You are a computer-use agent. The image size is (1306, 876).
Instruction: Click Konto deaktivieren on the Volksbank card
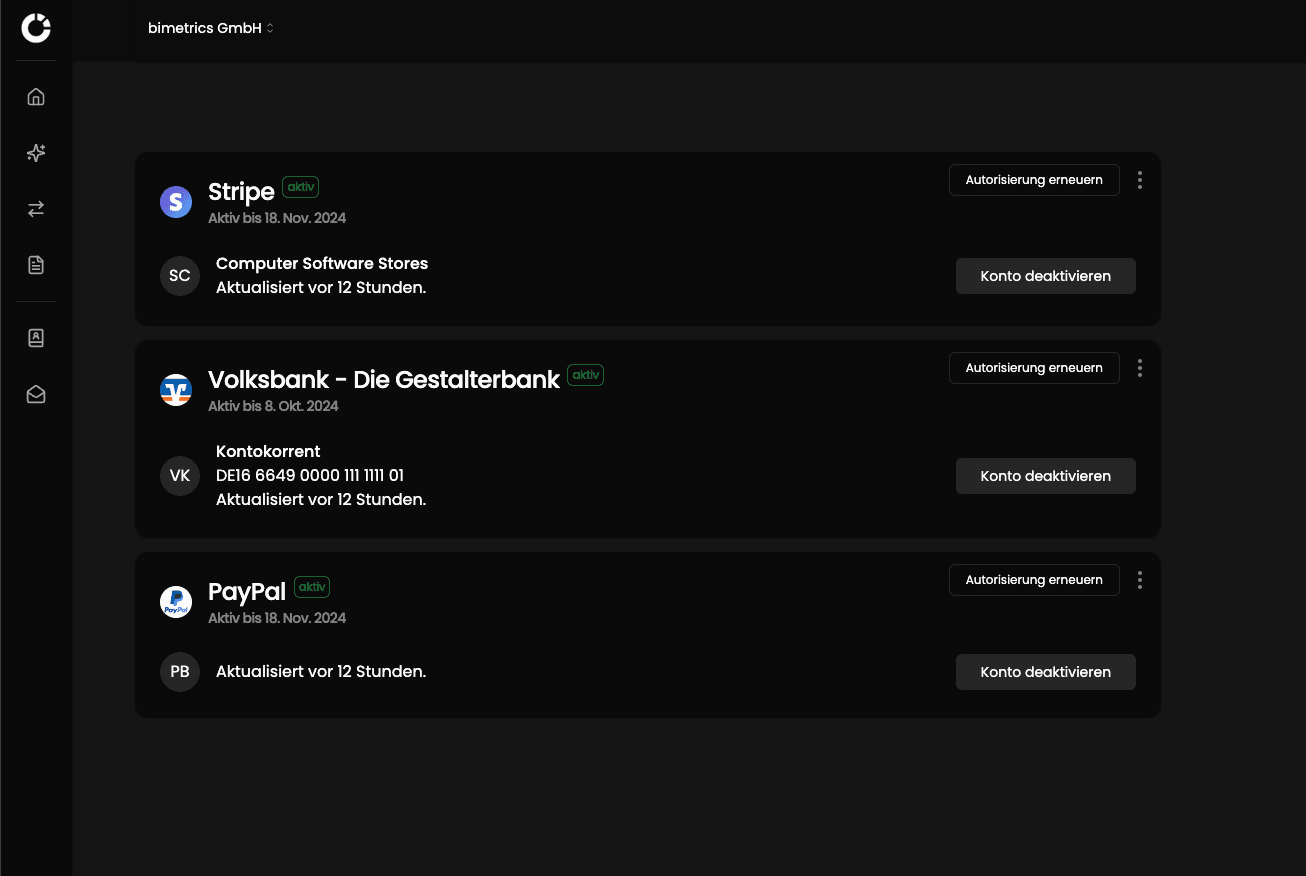pos(1045,476)
